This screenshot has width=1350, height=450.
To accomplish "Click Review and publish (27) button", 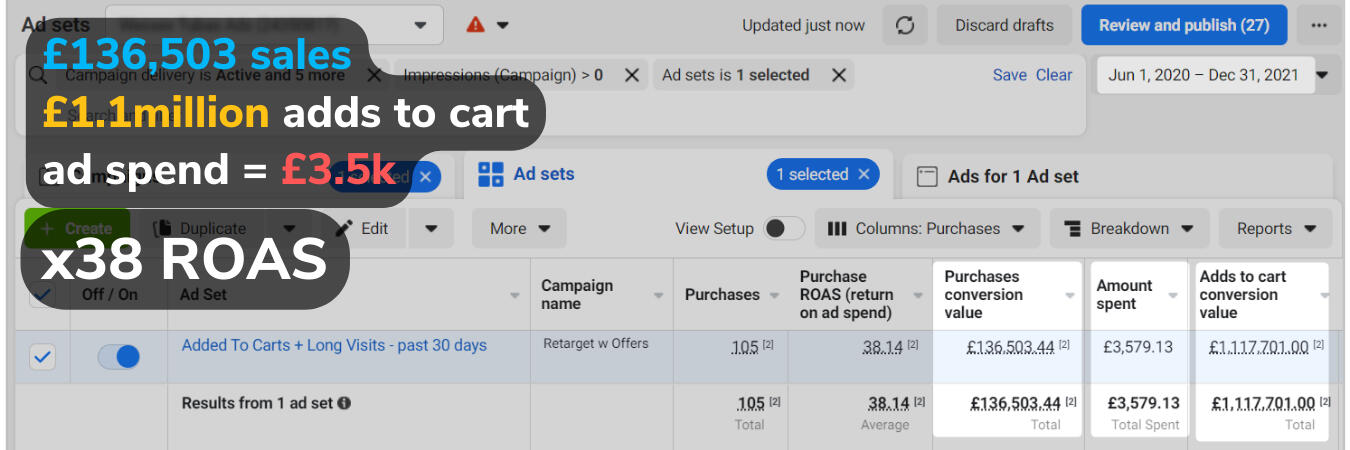I will pyautogui.click(x=1183, y=26).
